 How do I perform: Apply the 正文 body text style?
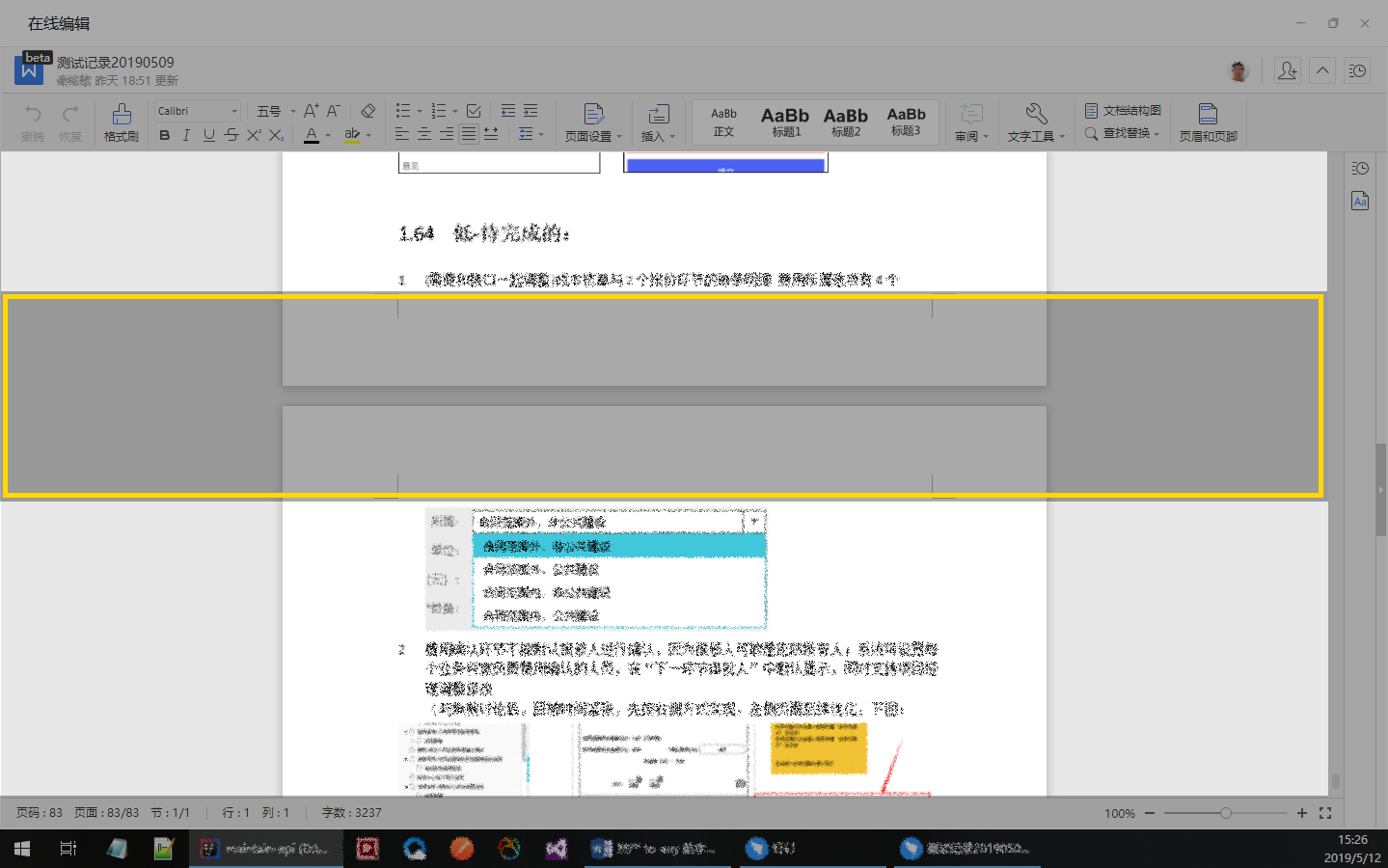pos(723,122)
